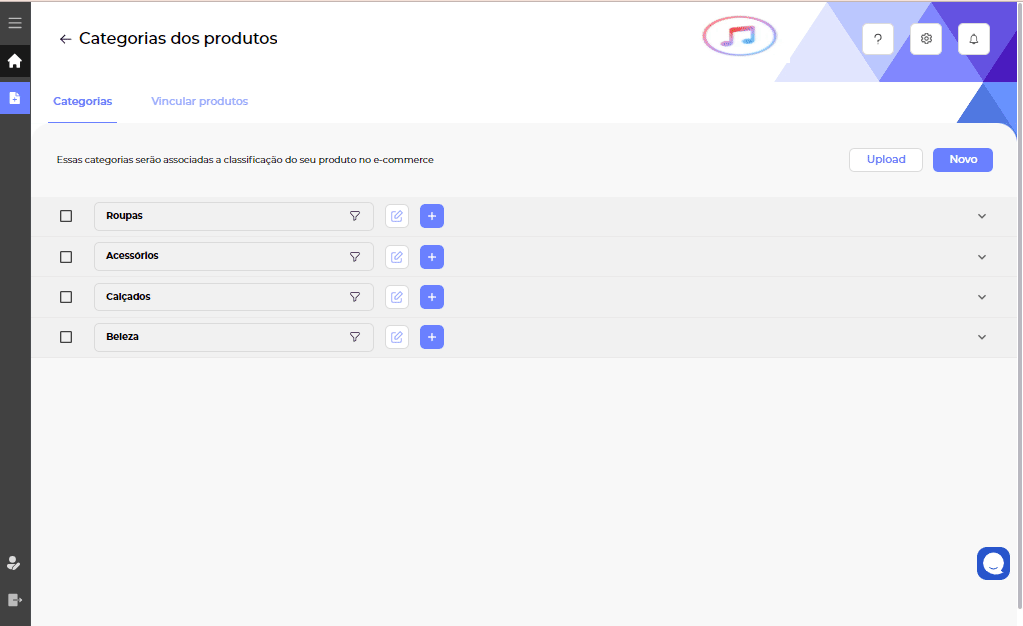The image size is (1023, 626).
Task: Go to home via sidebar house icon
Action: pos(15,61)
